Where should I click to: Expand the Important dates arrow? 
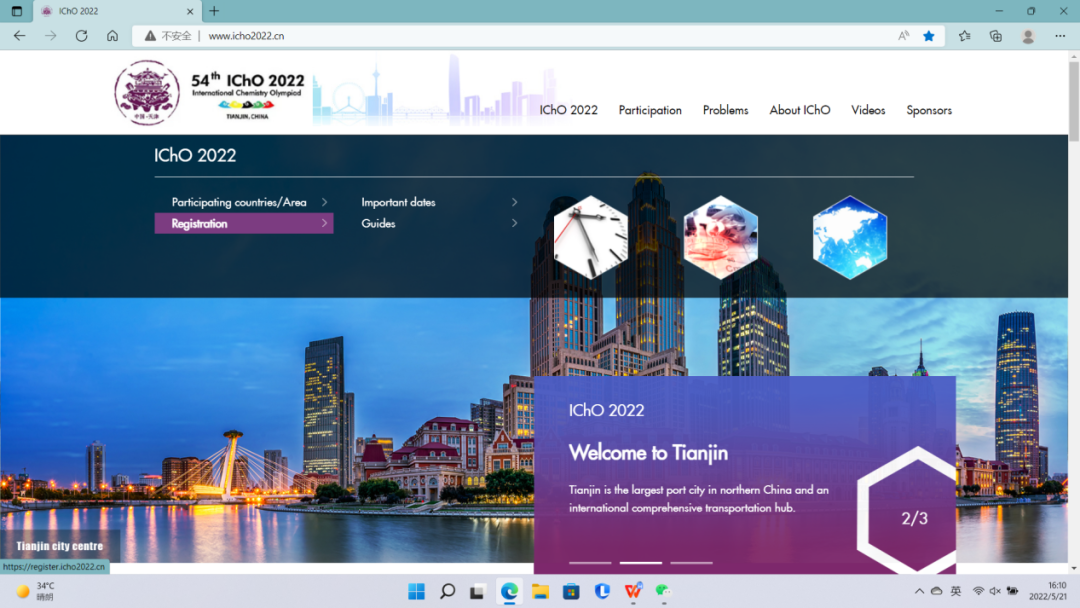514,202
